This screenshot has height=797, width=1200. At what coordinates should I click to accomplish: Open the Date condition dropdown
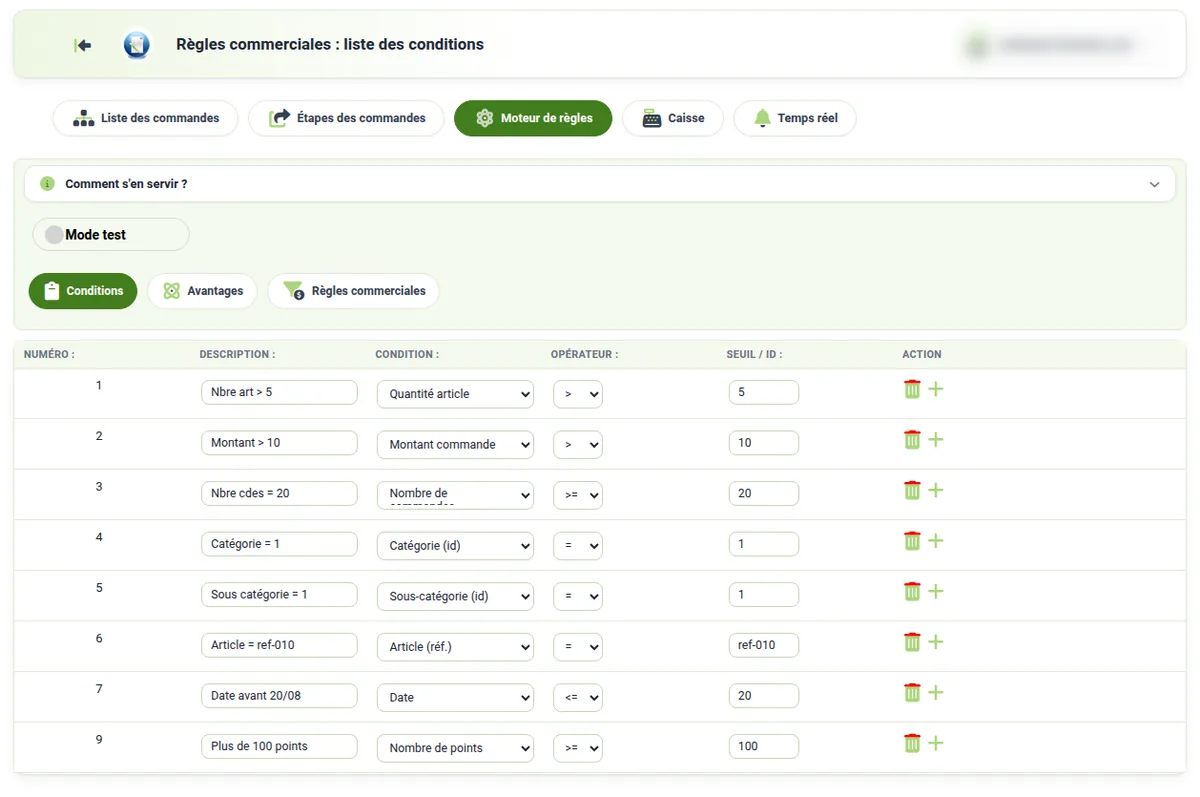click(455, 697)
